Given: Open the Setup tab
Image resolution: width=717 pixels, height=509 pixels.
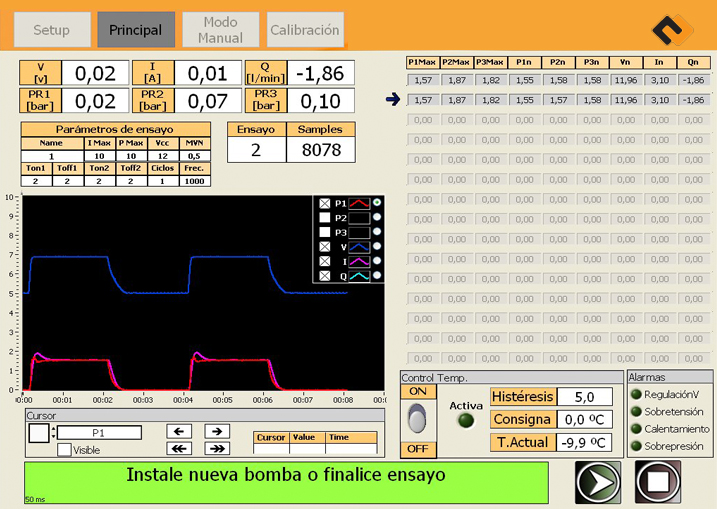Looking at the screenshot, I should tap(52, 30).
